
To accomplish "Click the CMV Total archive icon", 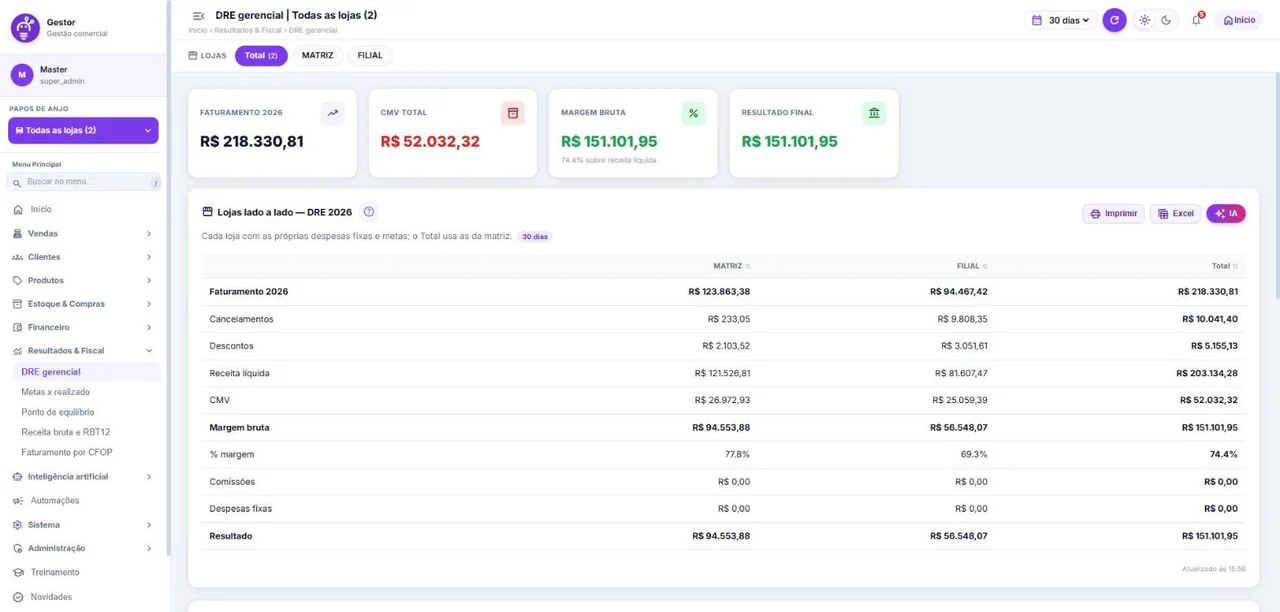I will [513, 113].
